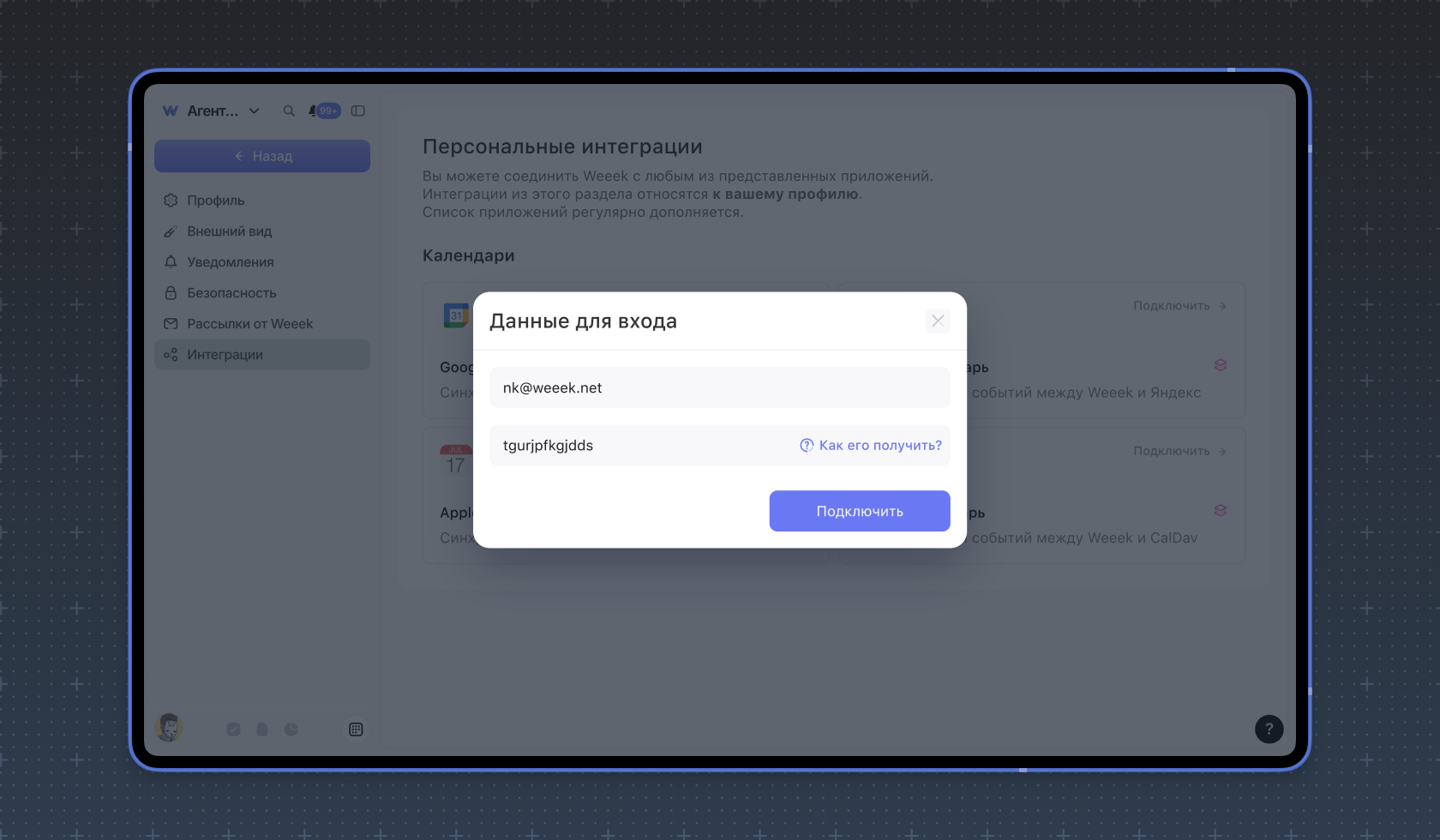
Task: Click the Назад back button
Action: click(262, 156)
